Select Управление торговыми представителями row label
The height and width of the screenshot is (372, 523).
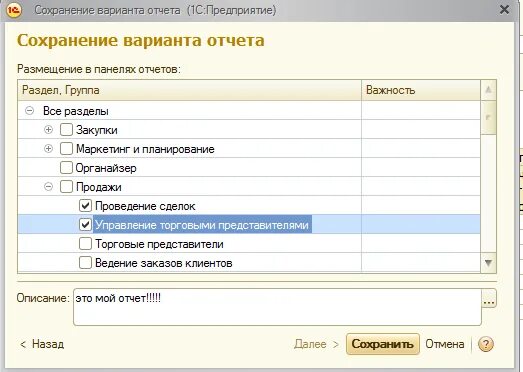(x=202, y=225)
